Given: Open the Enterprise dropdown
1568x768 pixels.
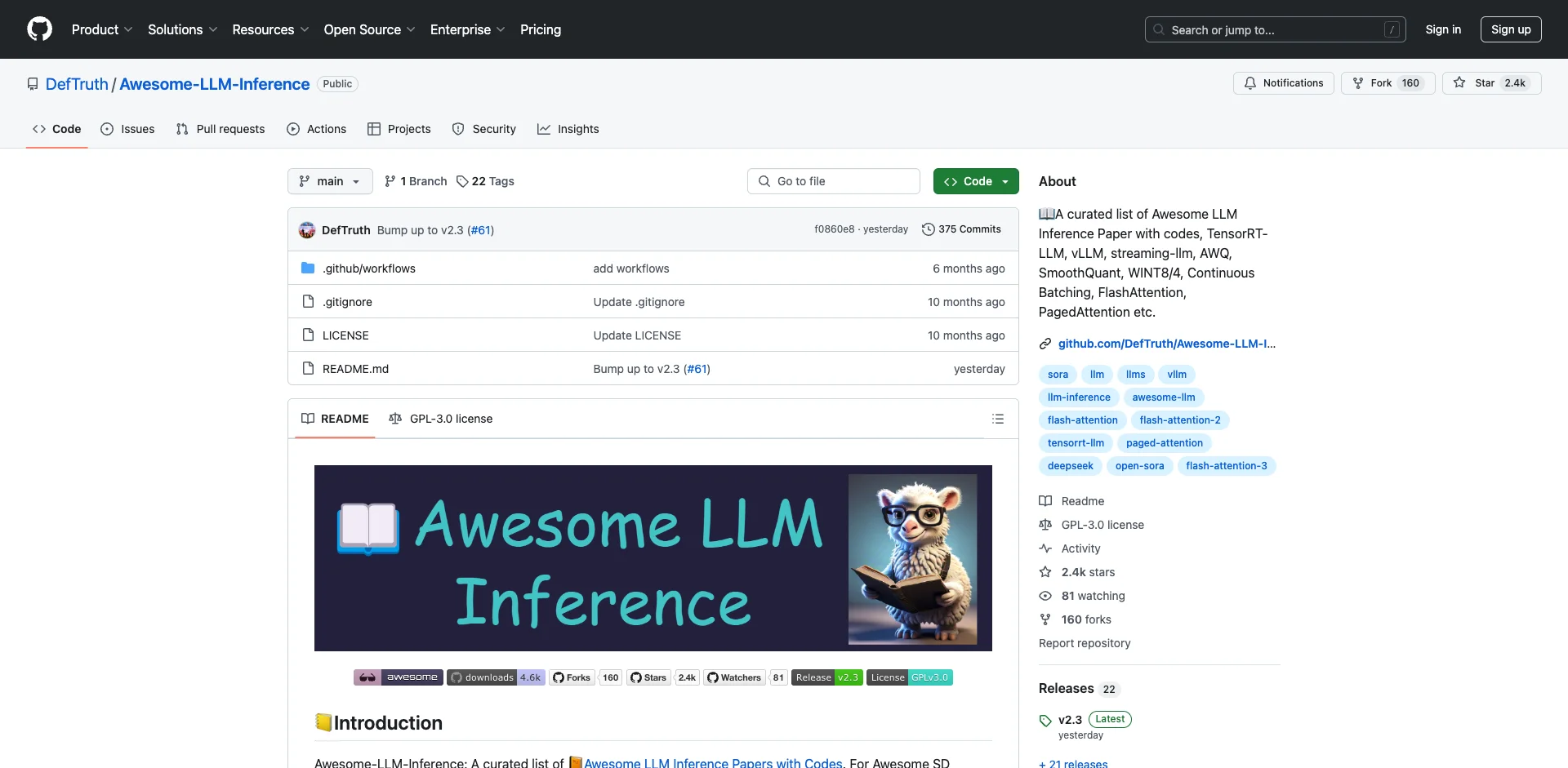Looking at the screenshot, I should (x=467, y=29).
